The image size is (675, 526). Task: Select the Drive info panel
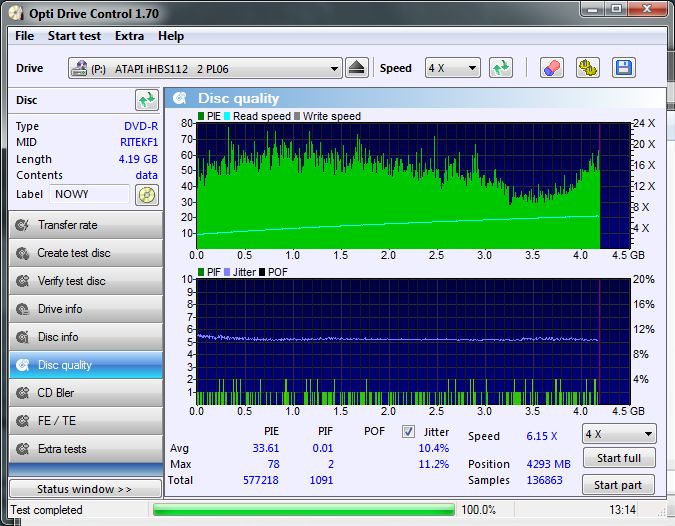tap(86, 309)
